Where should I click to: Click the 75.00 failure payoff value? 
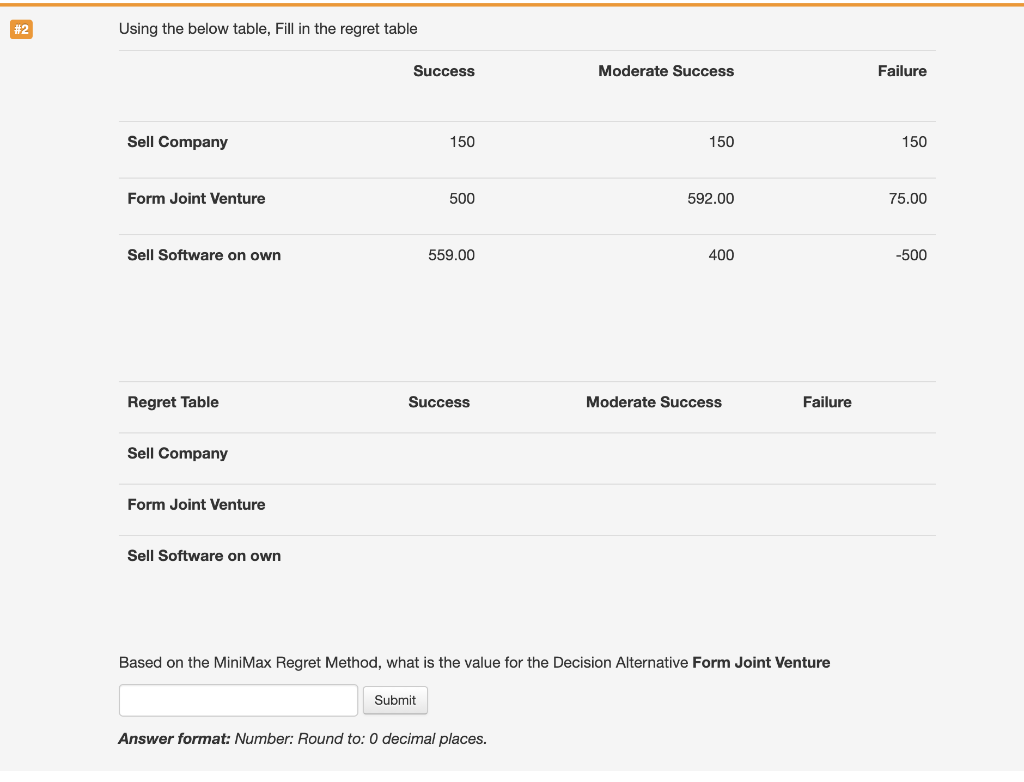click(907, 199)
